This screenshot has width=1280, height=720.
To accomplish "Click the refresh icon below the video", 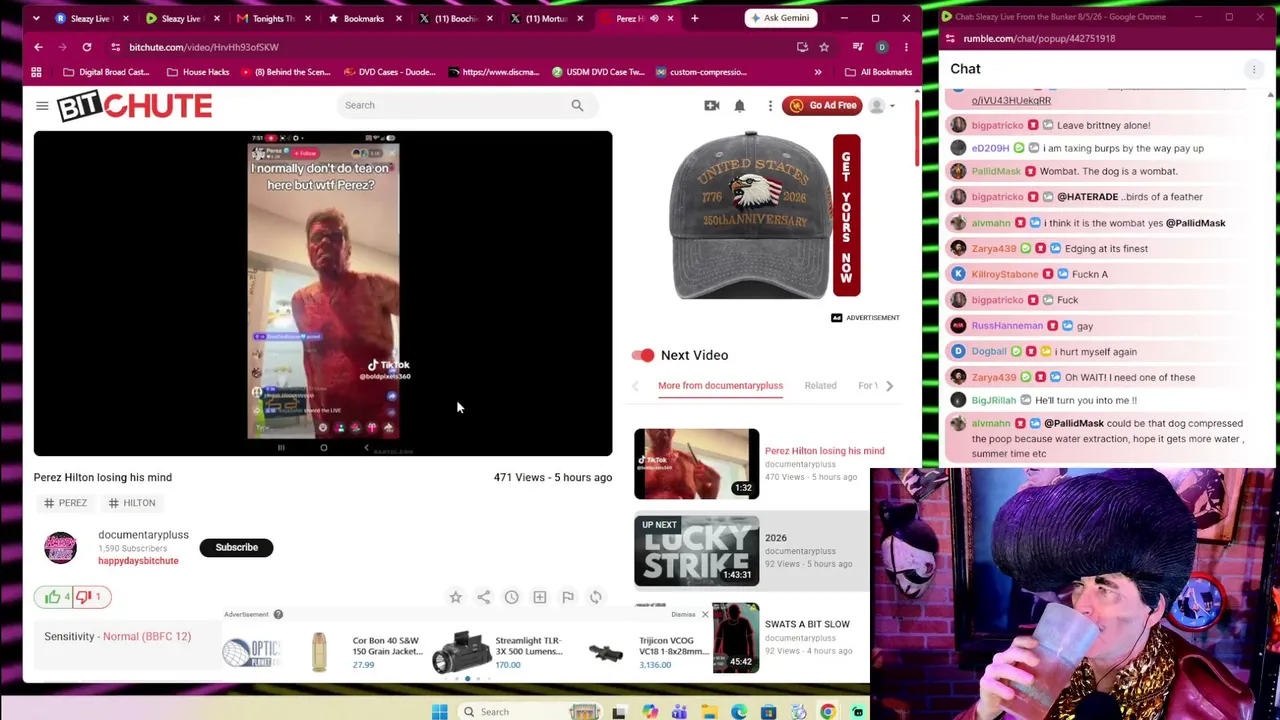I will pos(595,597).
